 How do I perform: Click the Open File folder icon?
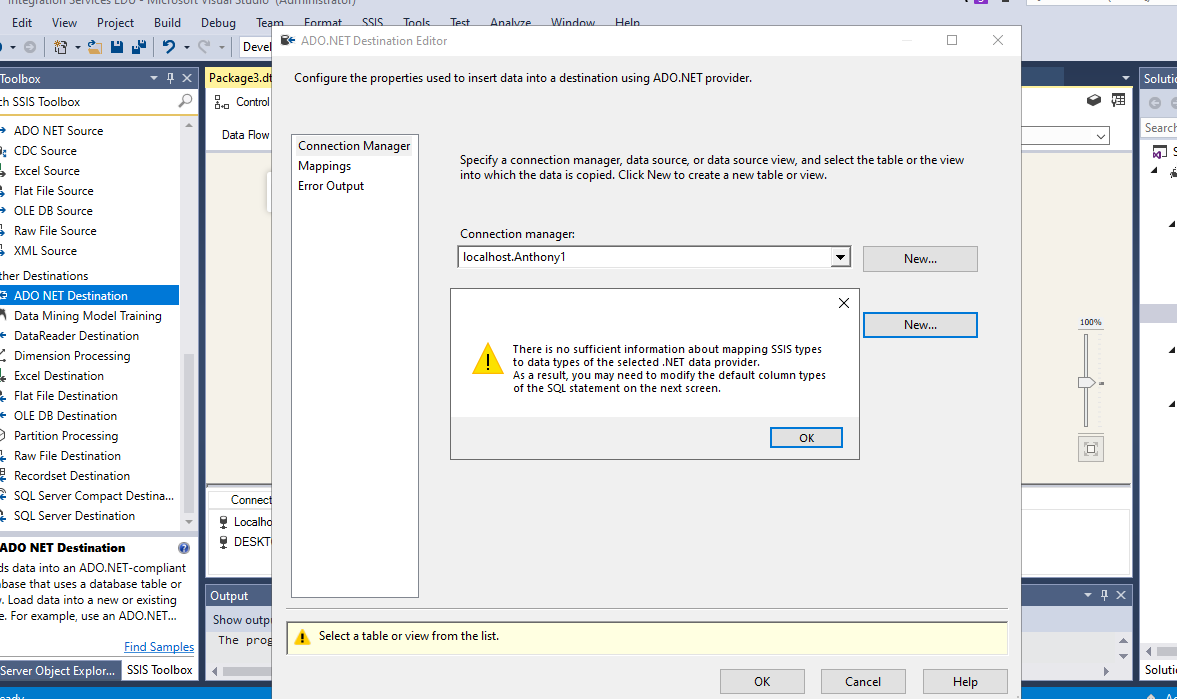point(95,47)
